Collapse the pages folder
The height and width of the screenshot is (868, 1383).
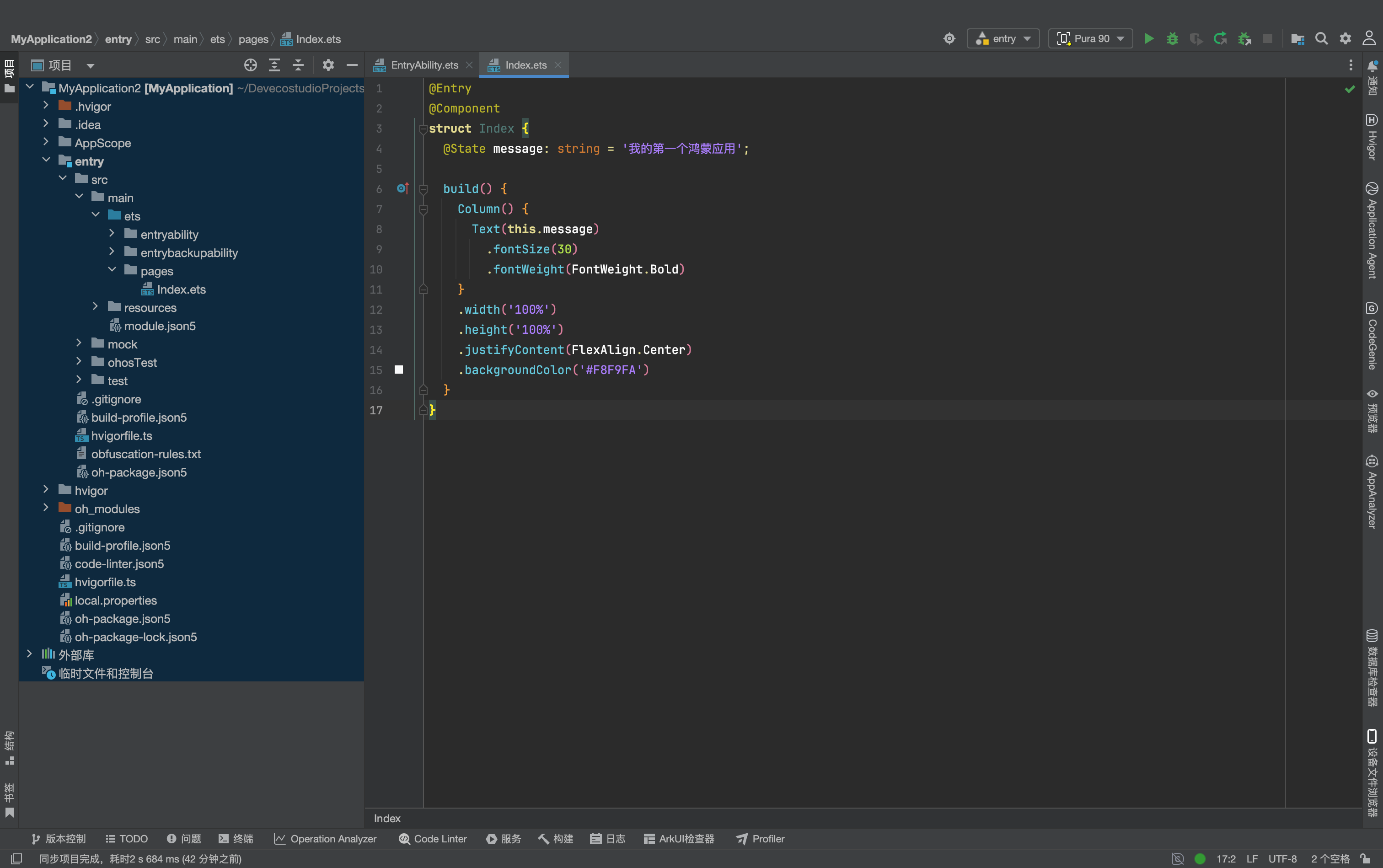[112, 270]
